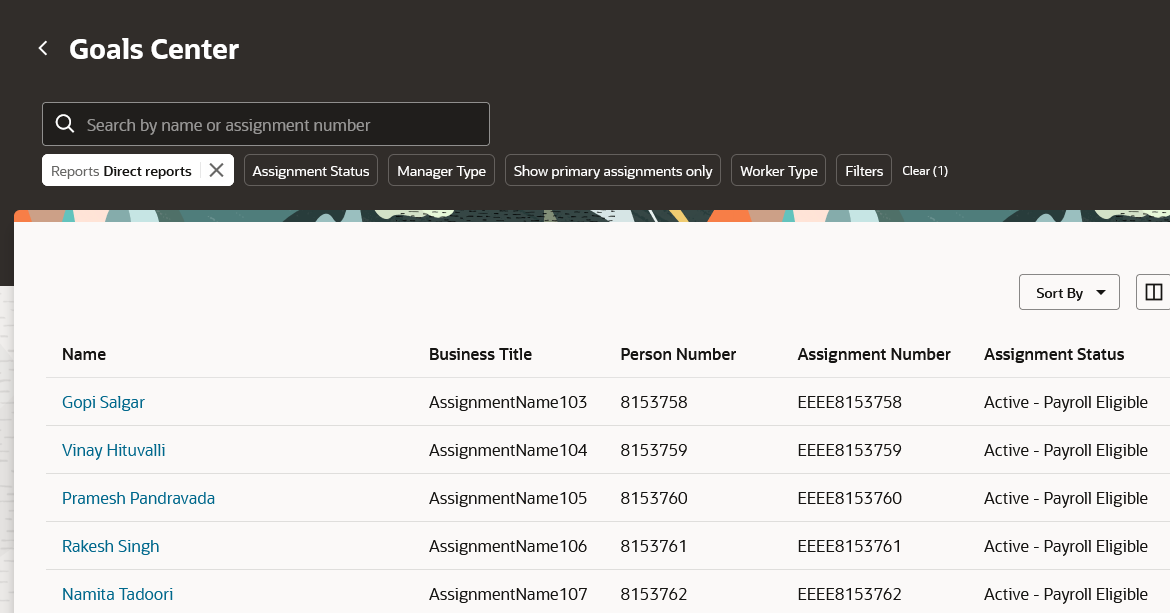Click Rakesh Singh's Active - Payroll Eligible status

pyautogui.click(x=1066, y=546)
